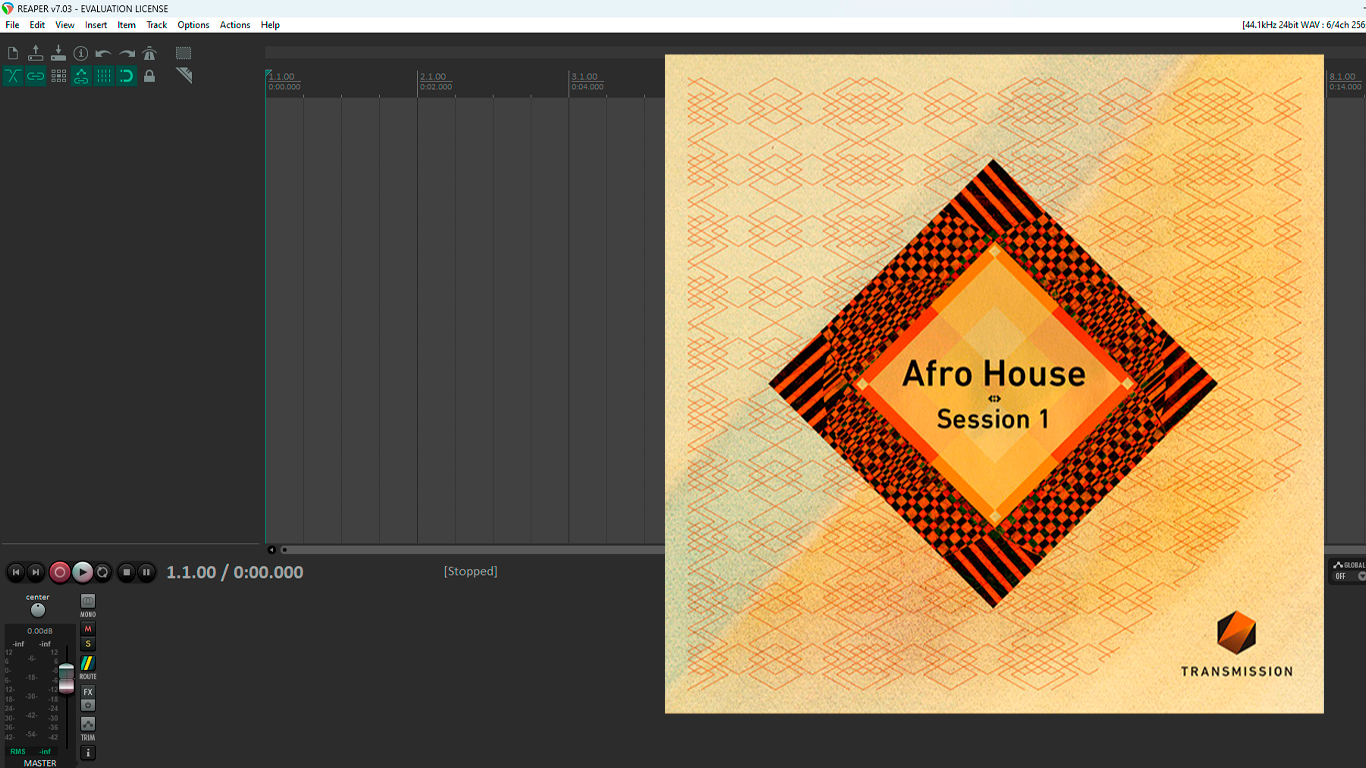Open master TRIM envelope button
The image size is (1366, 768).
click(88, 724)
